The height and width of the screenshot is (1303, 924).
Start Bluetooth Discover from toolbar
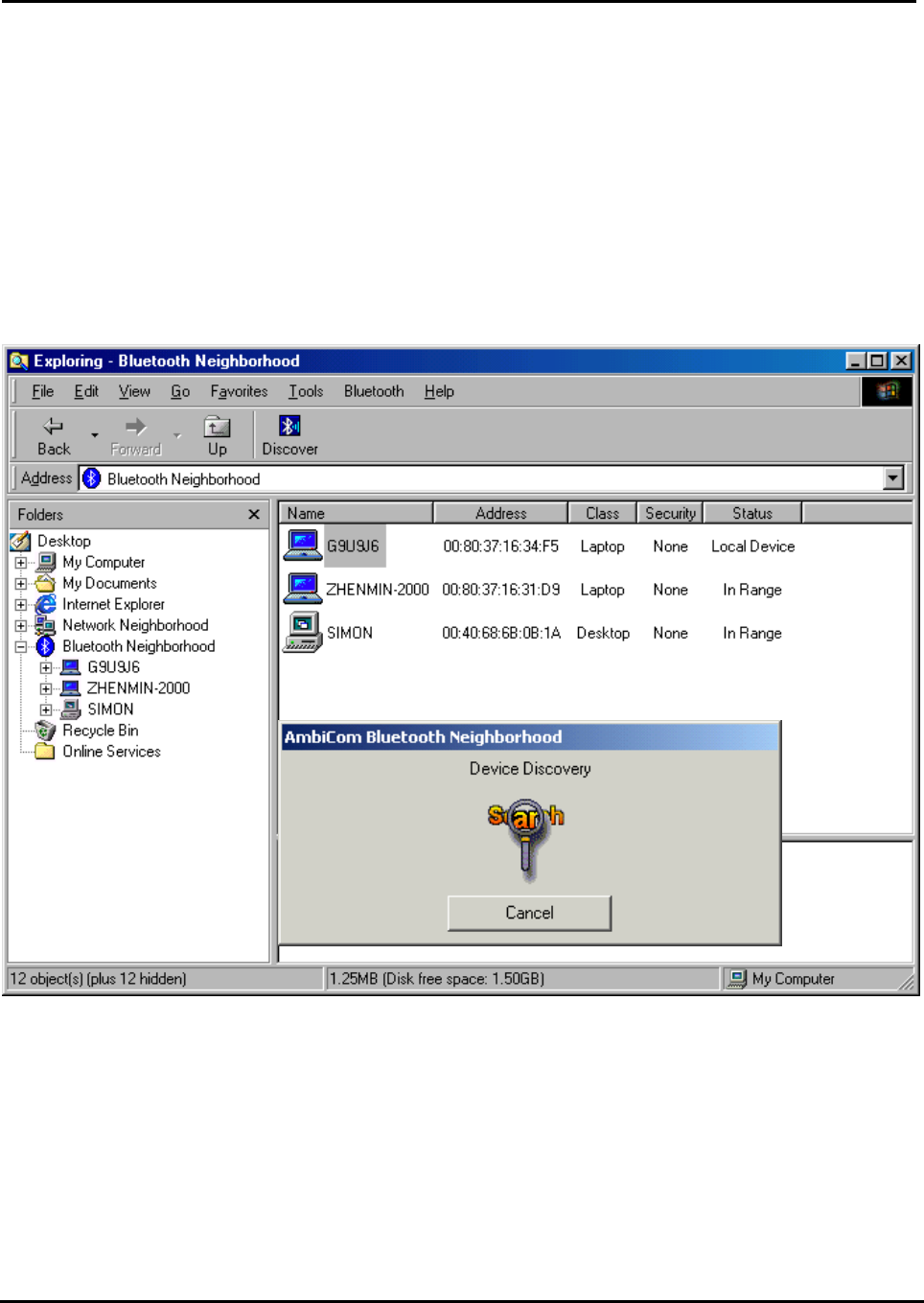point(289,435)
